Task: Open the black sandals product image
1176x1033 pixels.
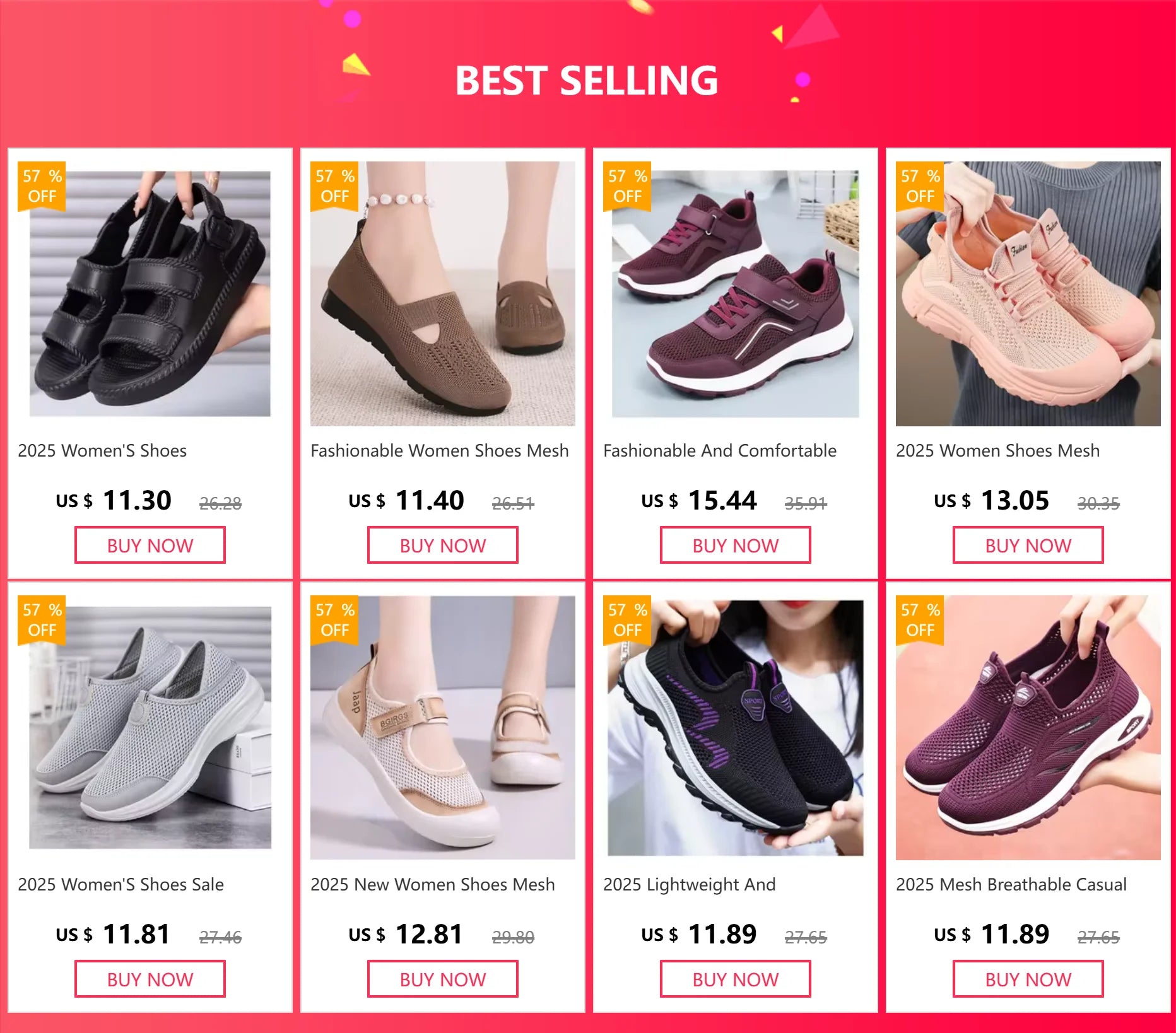Action: [150, 294]
